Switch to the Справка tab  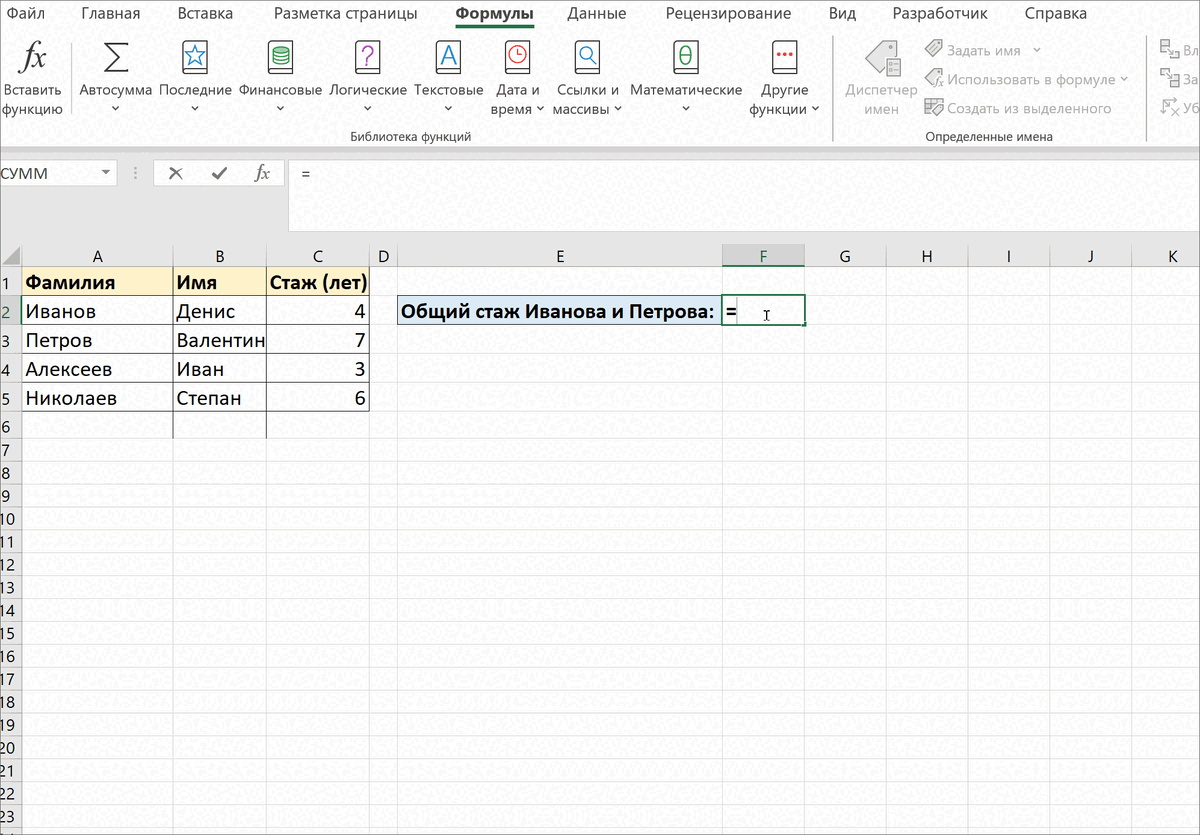tap(1055, 14)
